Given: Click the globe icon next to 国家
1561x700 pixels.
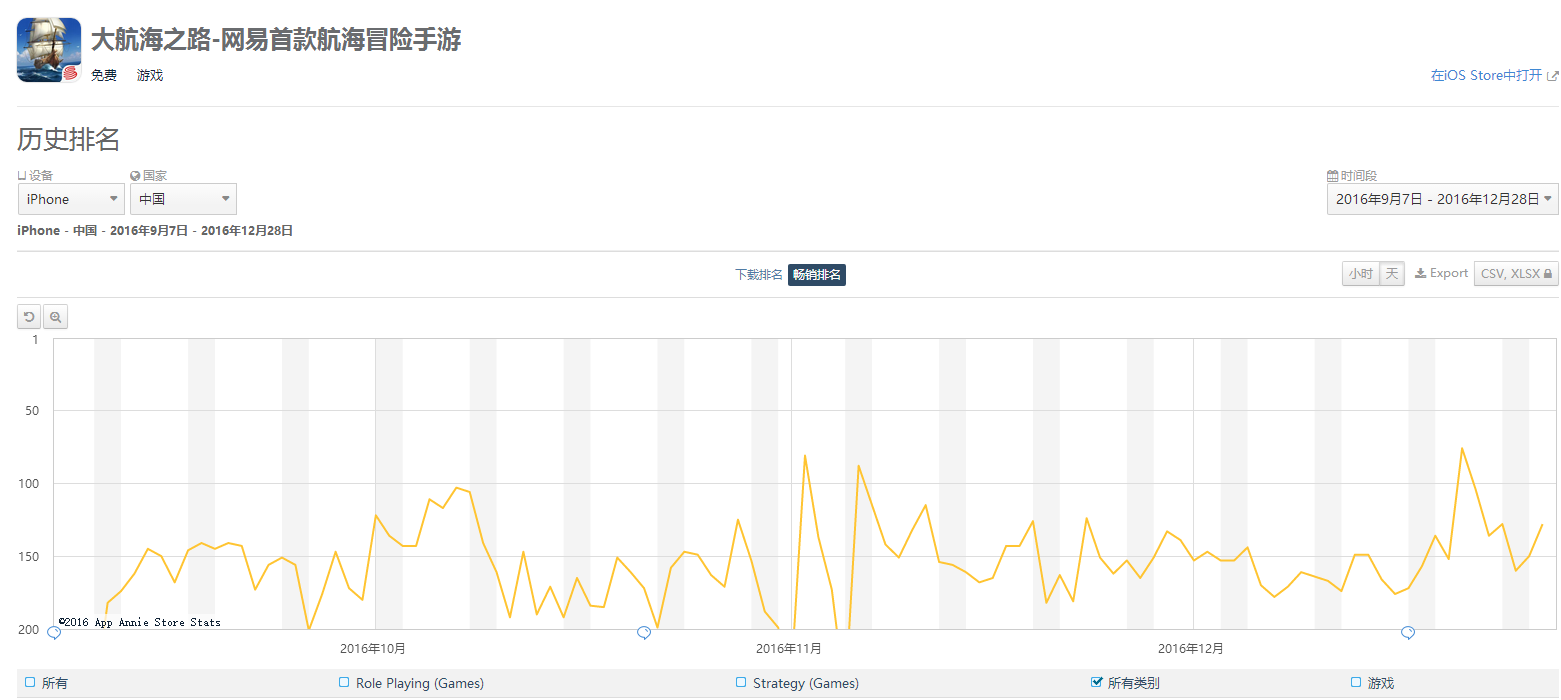Looking at the screenshot, I should [x=135, y=176].
